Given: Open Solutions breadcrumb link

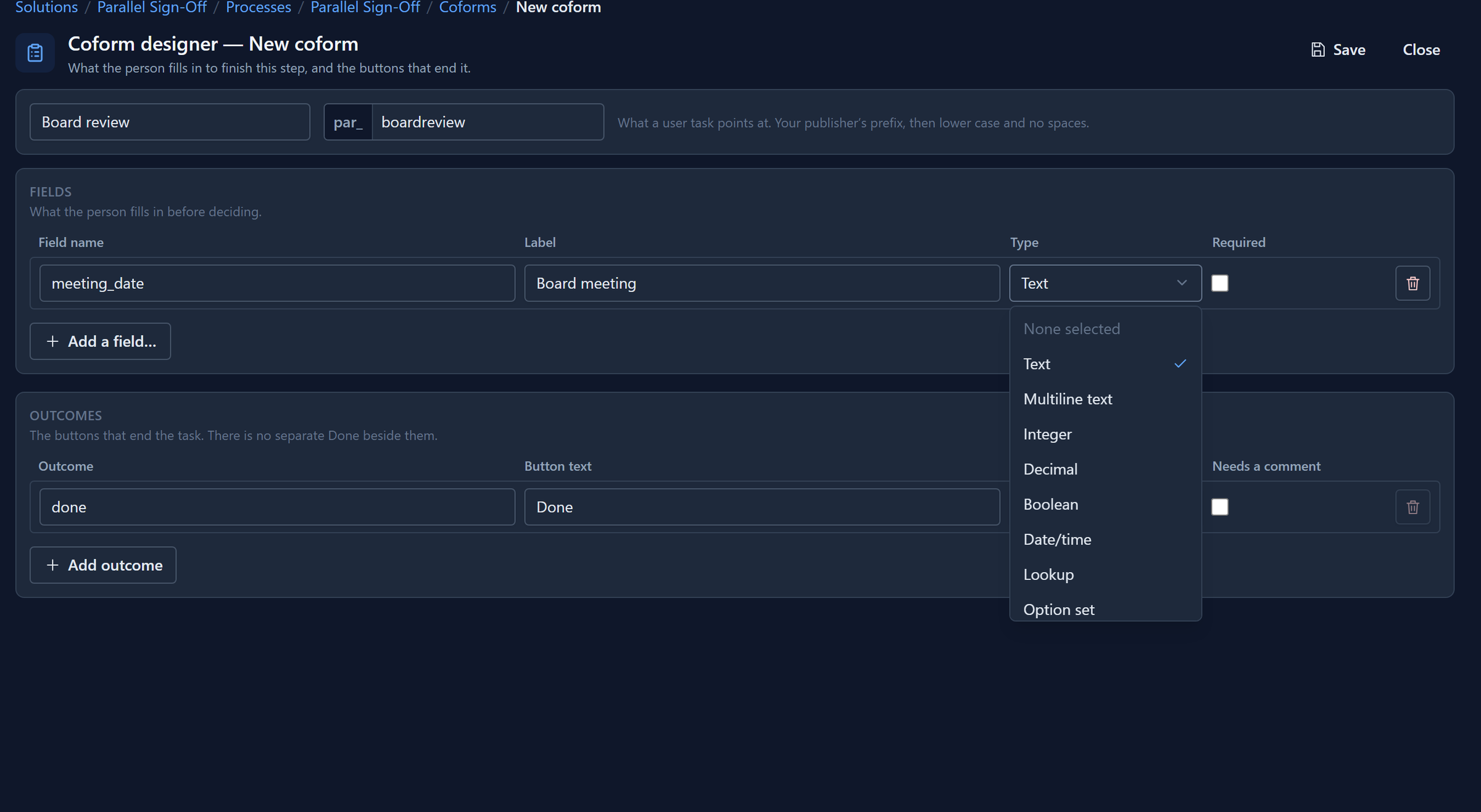Looking at the screenshot, I should coord(47,7).
